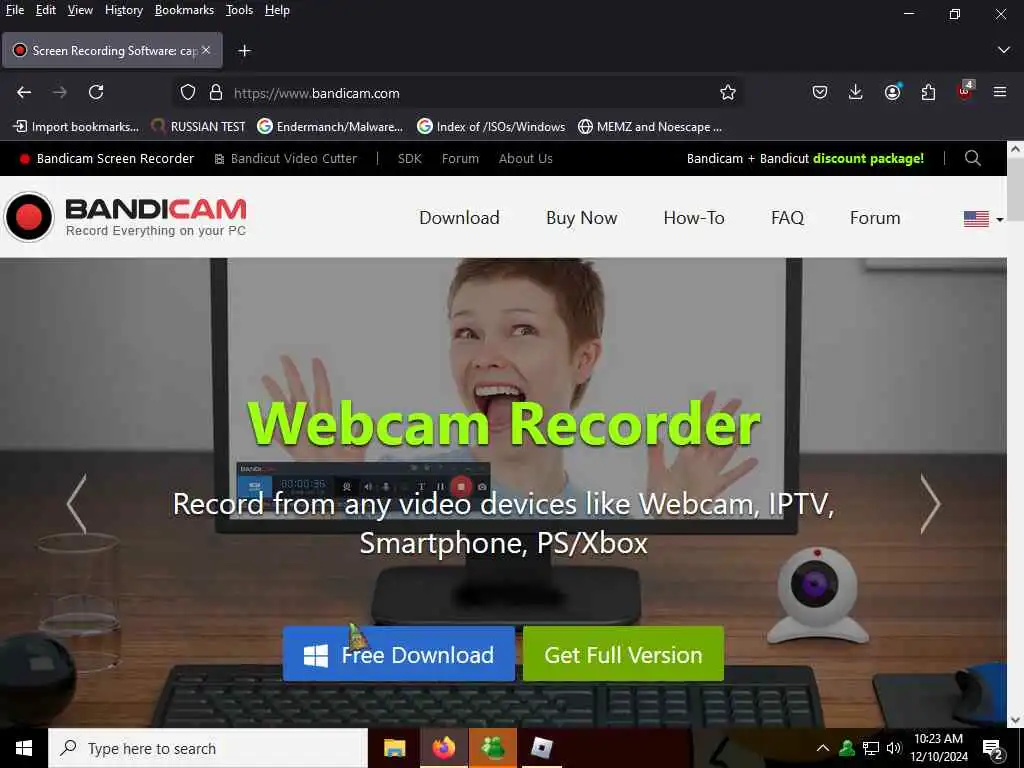This screenshot has width=1024, height=768.
Task: Show previous slide with left arrow
Action: [x=76, y=504]
